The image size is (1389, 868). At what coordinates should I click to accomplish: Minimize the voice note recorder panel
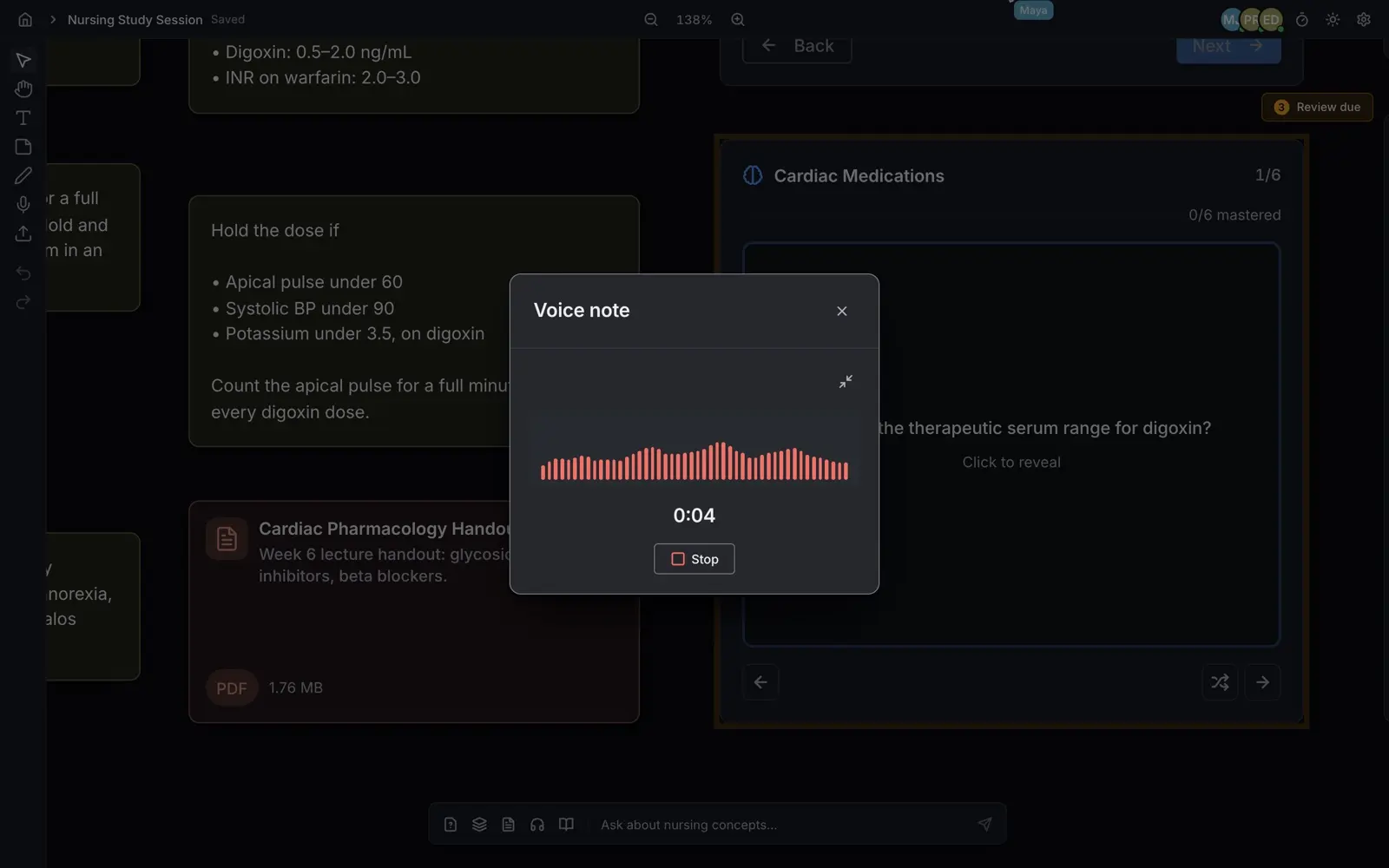846,381
